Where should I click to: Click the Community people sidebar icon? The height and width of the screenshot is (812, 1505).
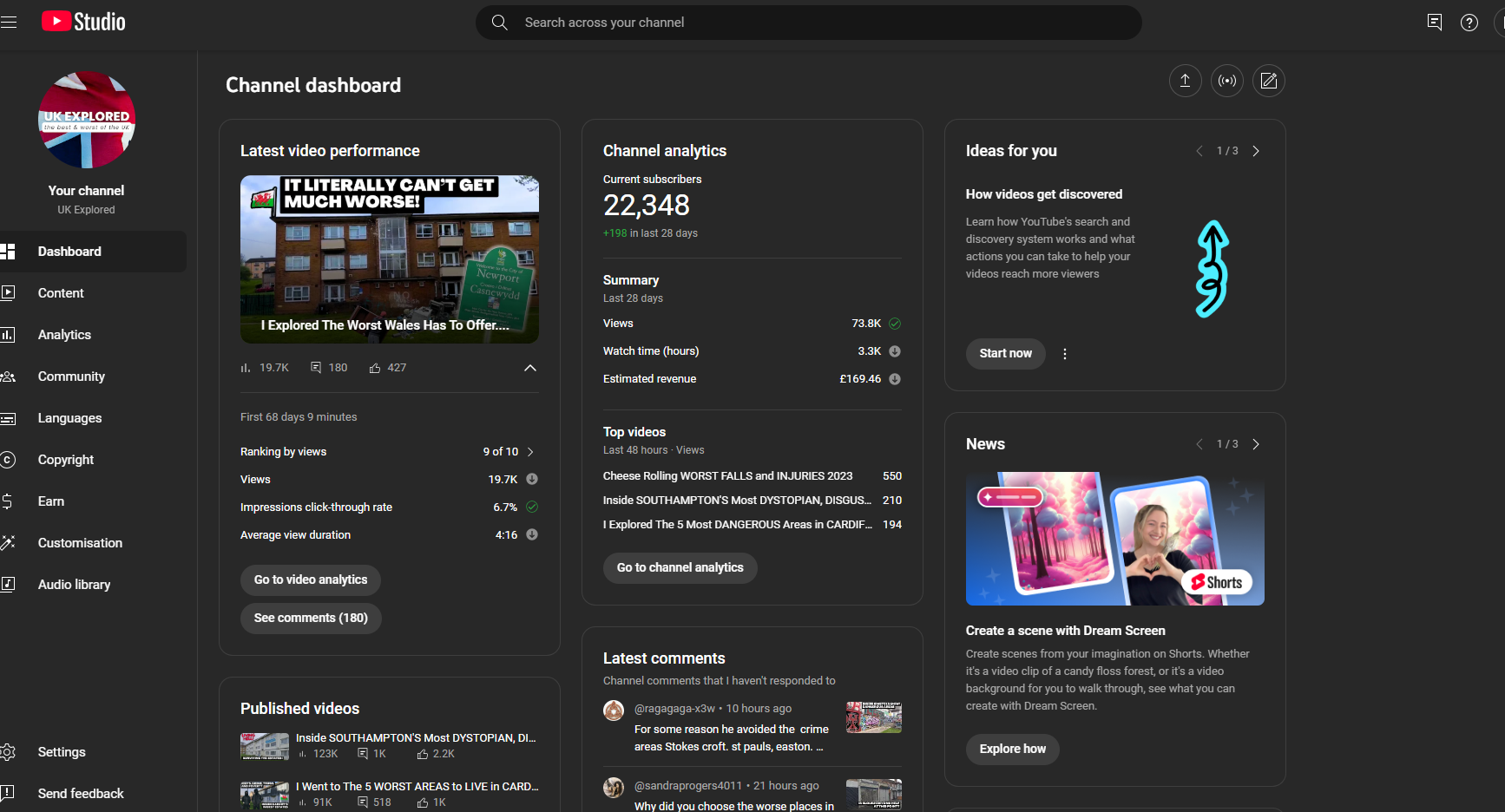8,377
